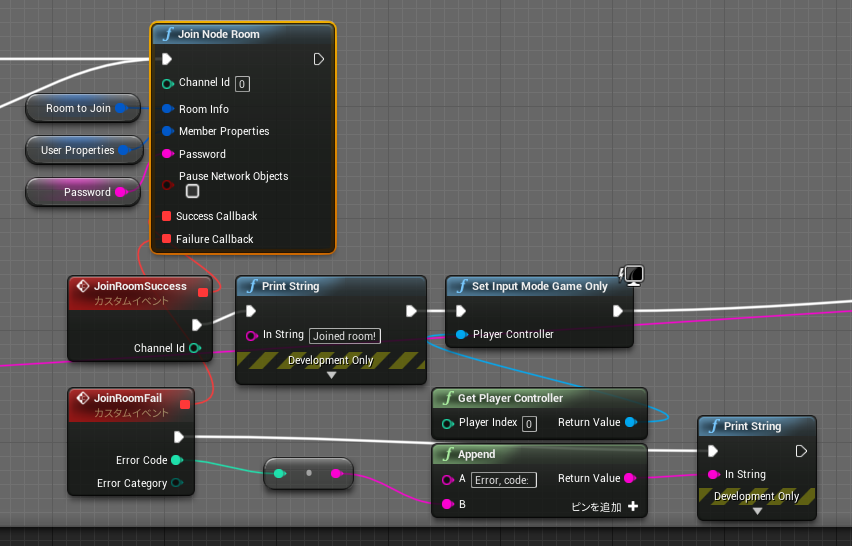Toggle the Pause Network Objects checkbox
The image size is (852, 546).
tap(192, 191)
